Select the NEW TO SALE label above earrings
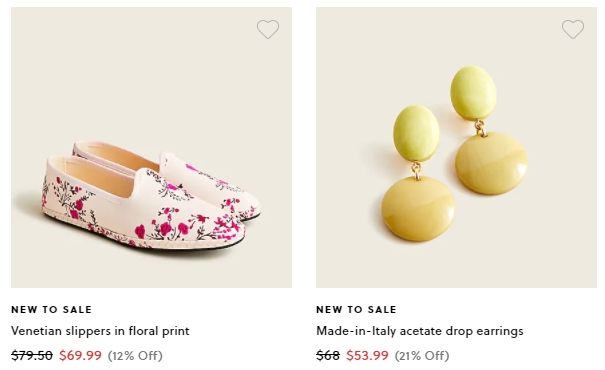The width and height of the screenshot is (605, 370). click(x=356, y=309)
